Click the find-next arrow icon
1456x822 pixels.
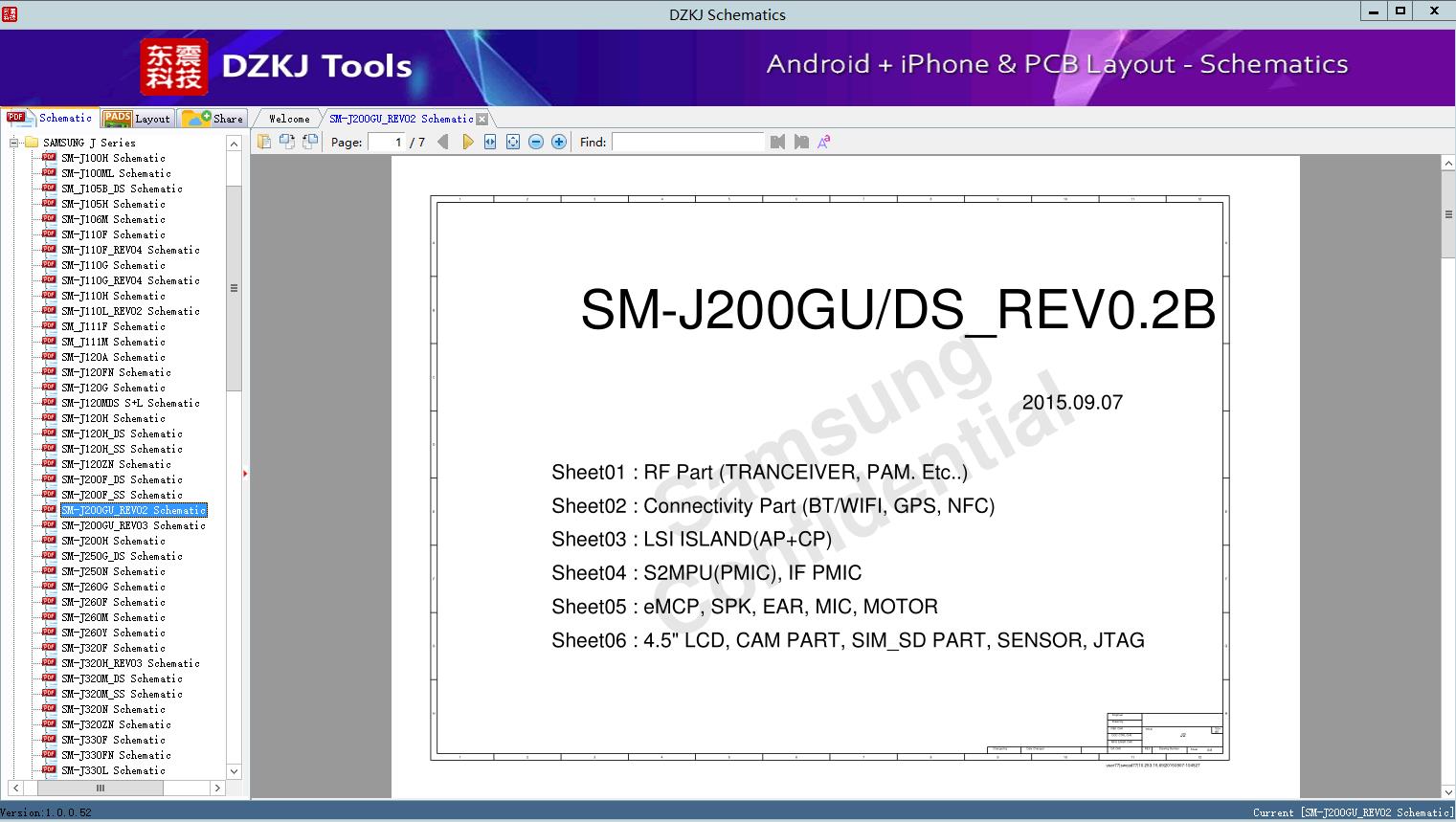pyautogui.click(x=802, y=141)
